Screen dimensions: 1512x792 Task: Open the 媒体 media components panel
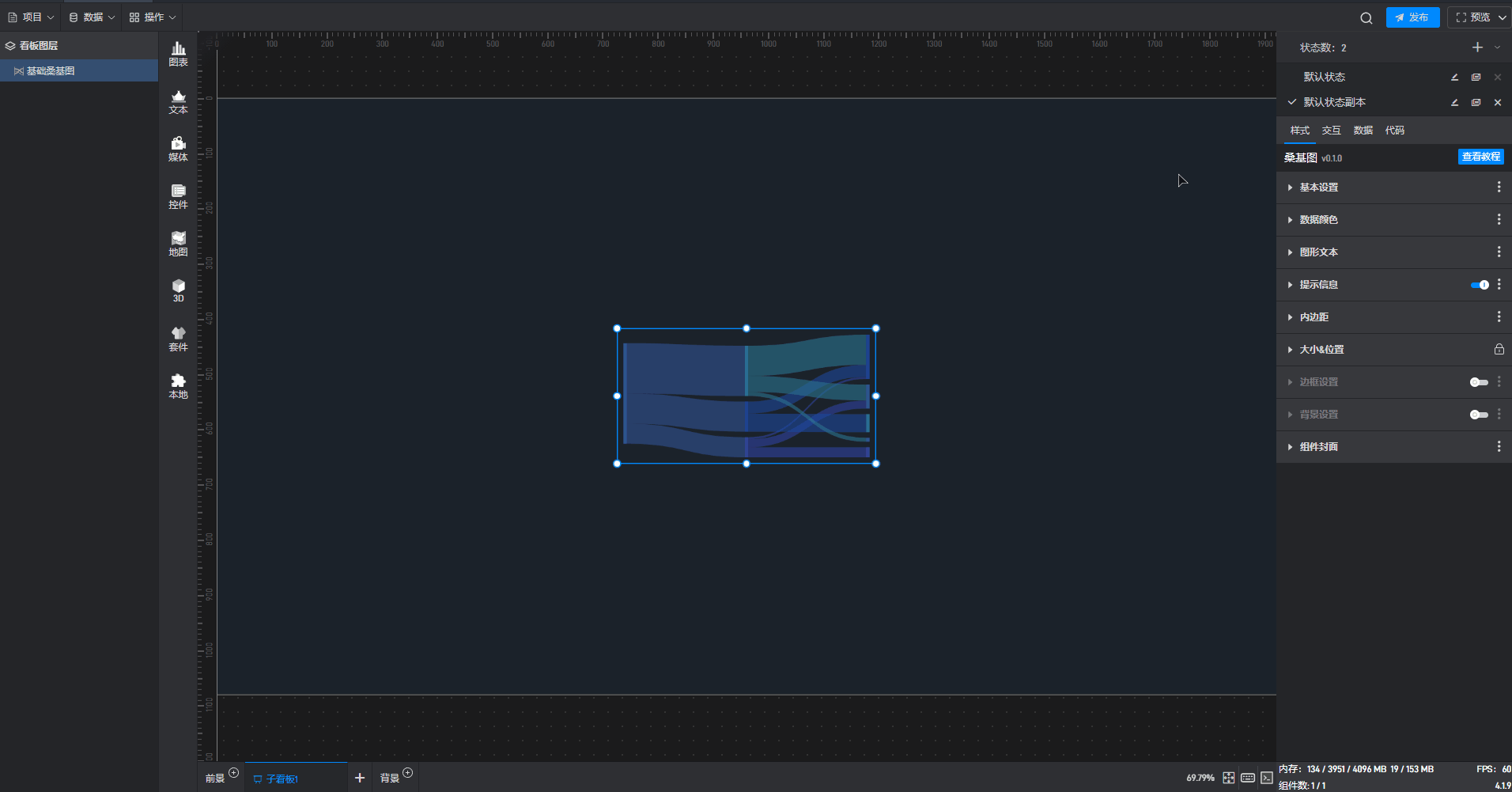pos(178,149)
